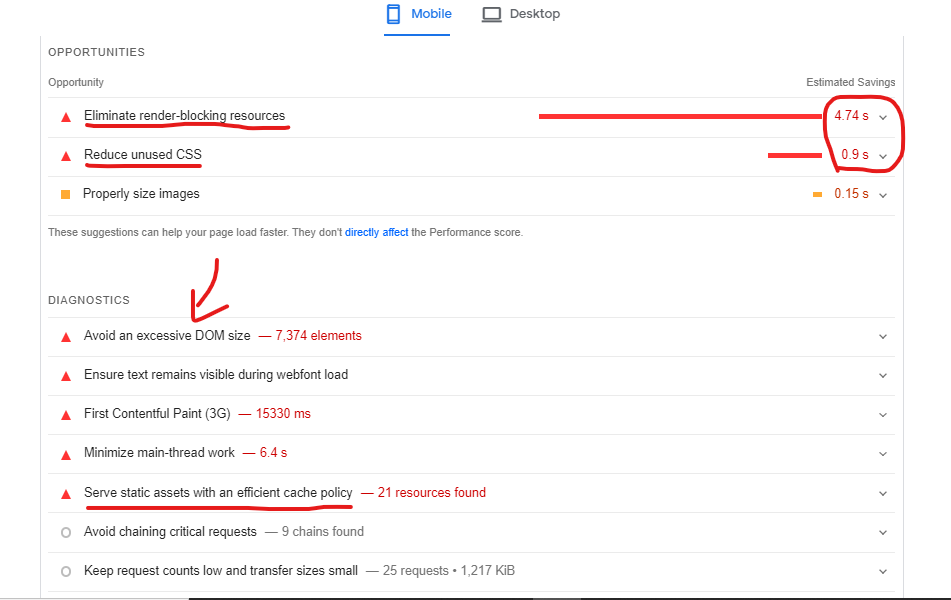Click orange square beside Properly size images
Image resolution: width=951 pixels, height=600 pixels.
(66, 194)
